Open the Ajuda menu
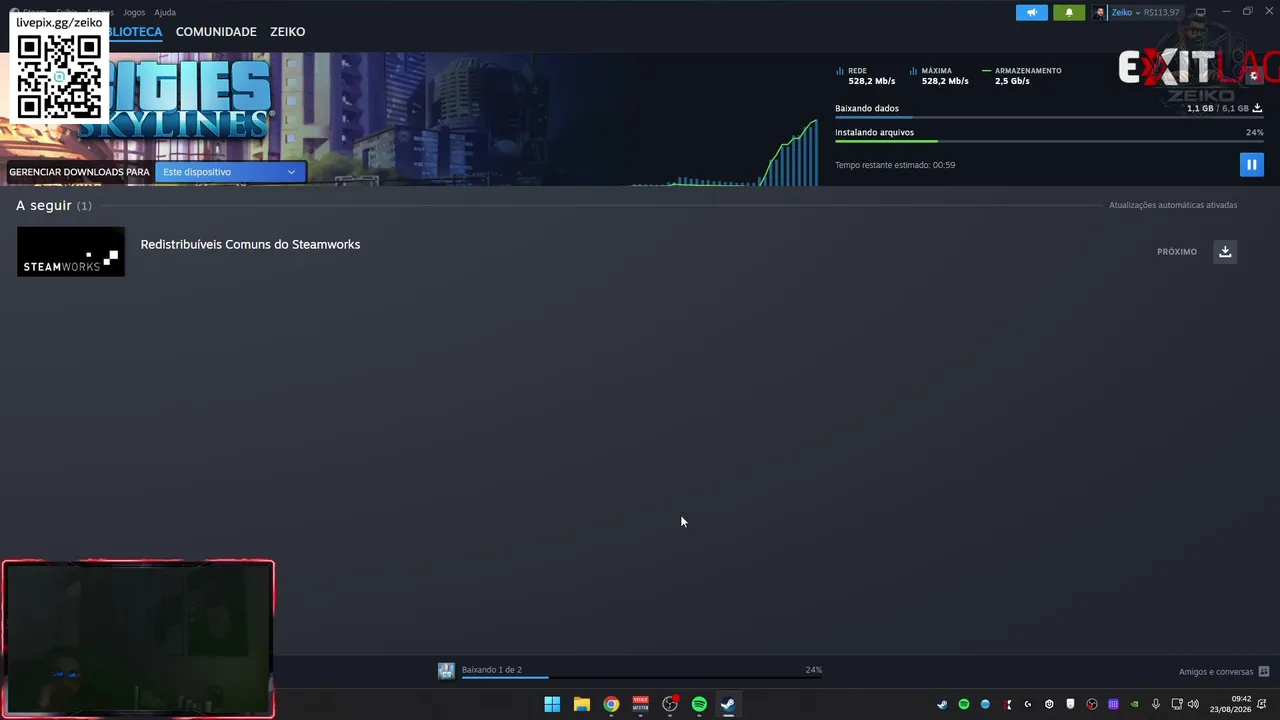 [x=165, y=12]
